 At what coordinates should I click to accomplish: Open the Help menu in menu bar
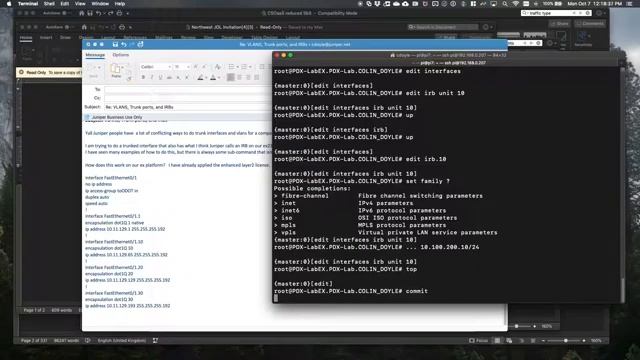click(x=120, y=4)
